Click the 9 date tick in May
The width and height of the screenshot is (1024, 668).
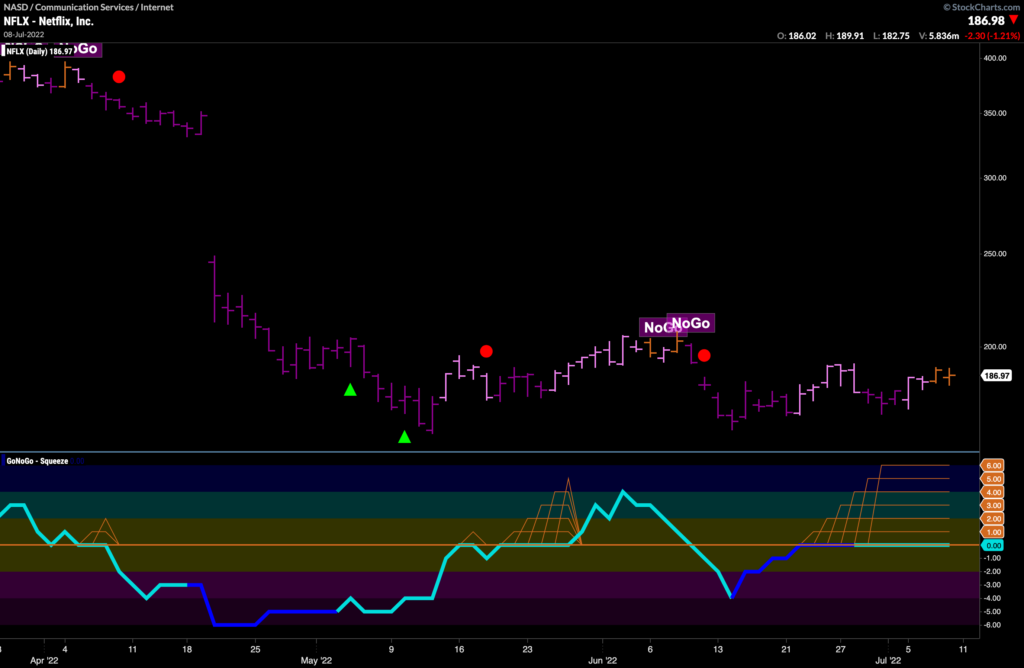(x=391, y=649)
